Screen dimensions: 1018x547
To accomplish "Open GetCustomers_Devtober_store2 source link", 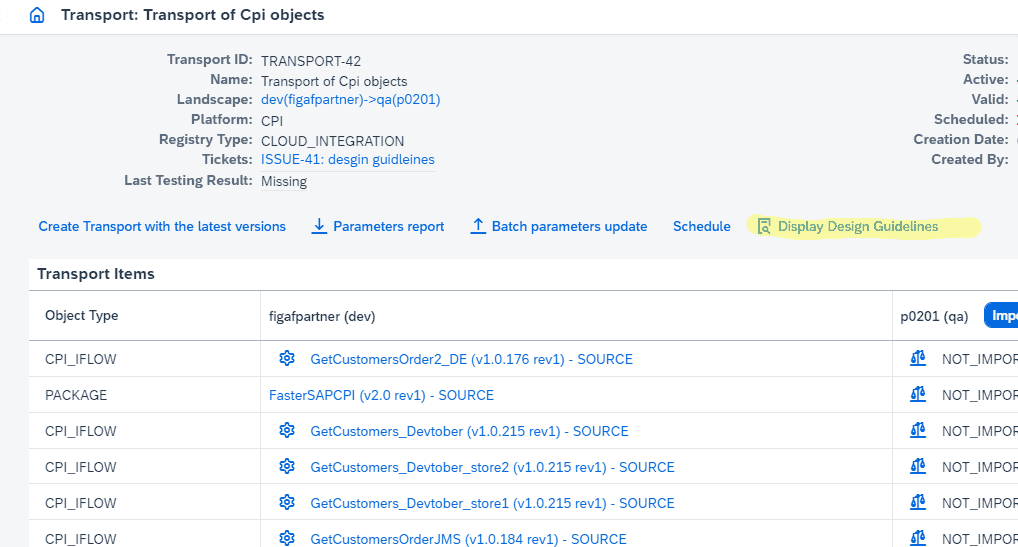I will [492, 467].
